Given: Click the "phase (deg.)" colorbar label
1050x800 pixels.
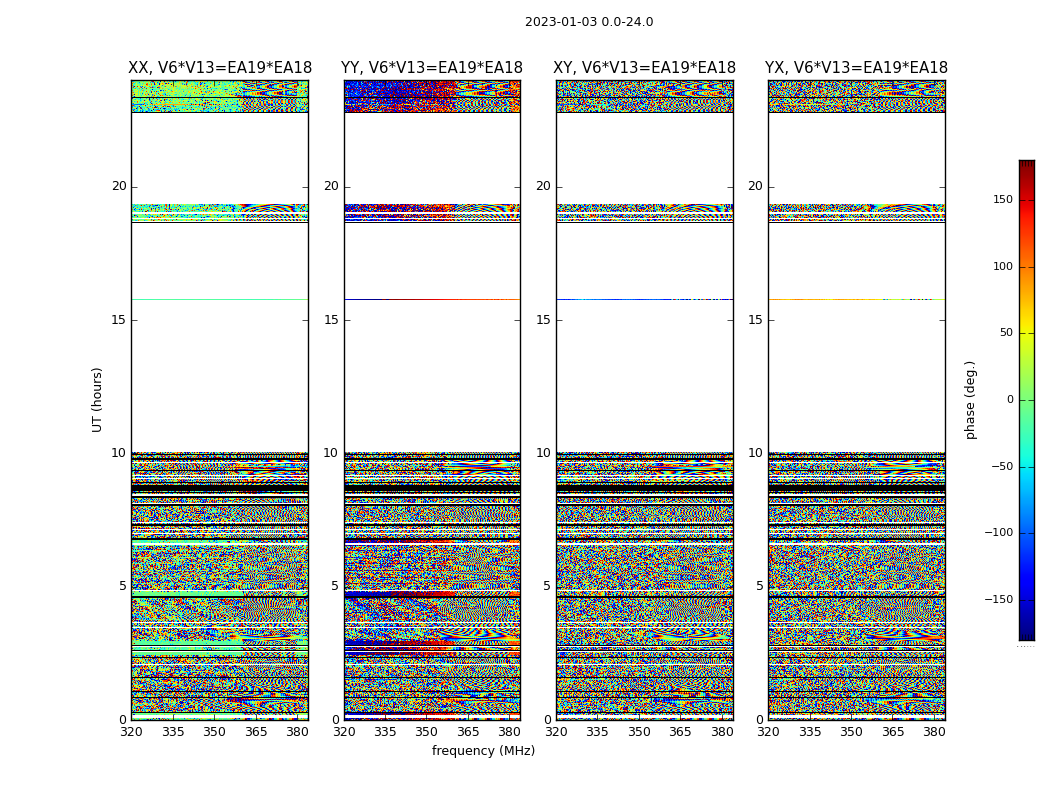Looking at the screenshot, I should pos(970,400).
